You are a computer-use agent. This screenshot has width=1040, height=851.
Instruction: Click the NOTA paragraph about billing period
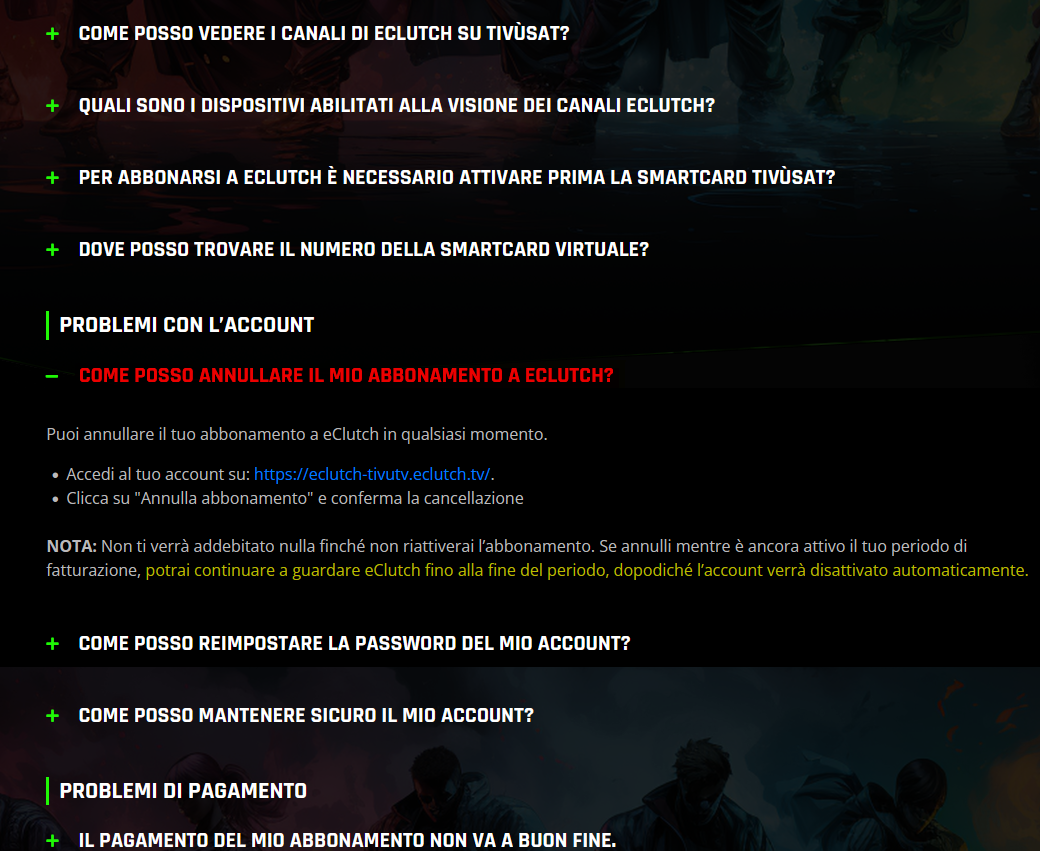[x=537, y=558]
